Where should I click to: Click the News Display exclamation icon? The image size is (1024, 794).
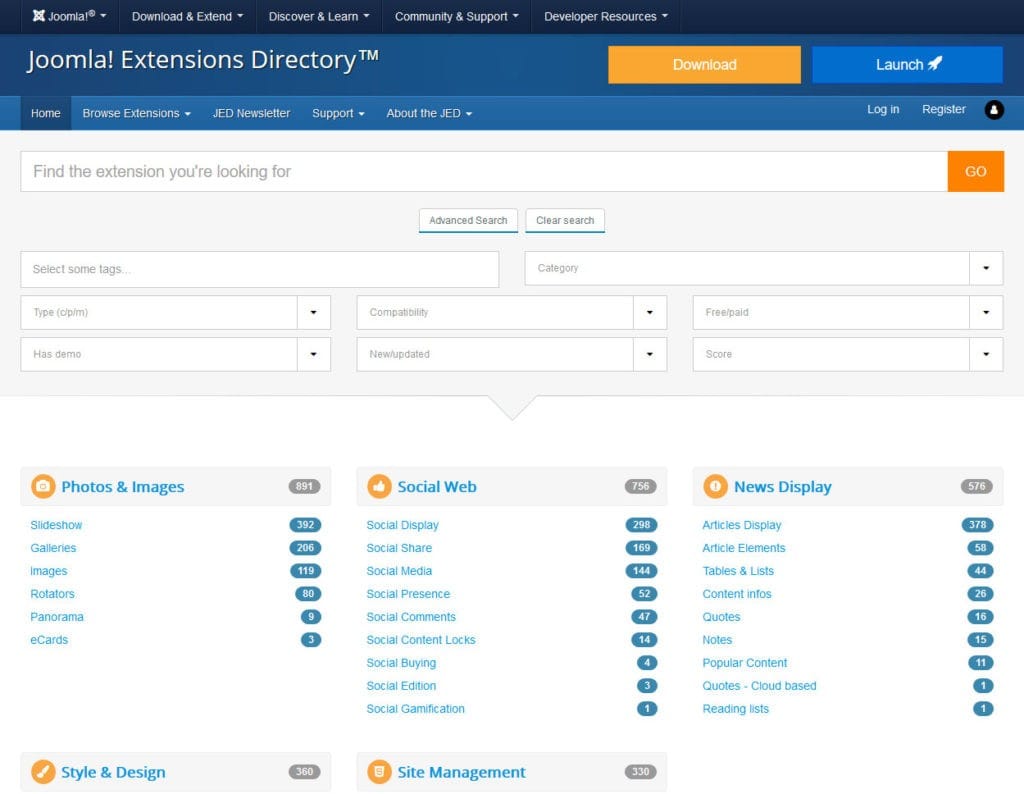point(715,486)
